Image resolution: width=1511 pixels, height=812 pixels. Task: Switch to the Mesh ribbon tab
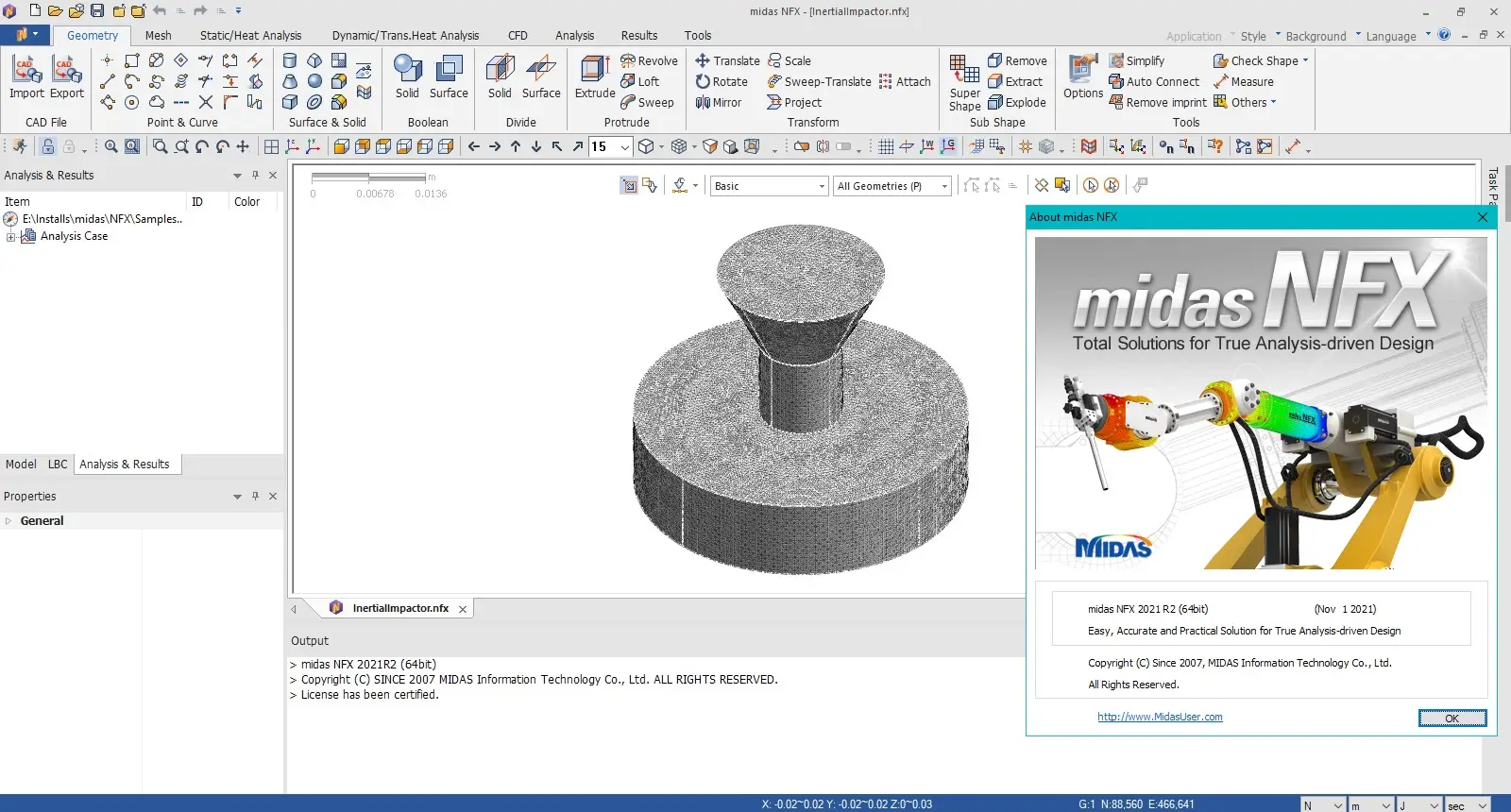pos(159,36)
